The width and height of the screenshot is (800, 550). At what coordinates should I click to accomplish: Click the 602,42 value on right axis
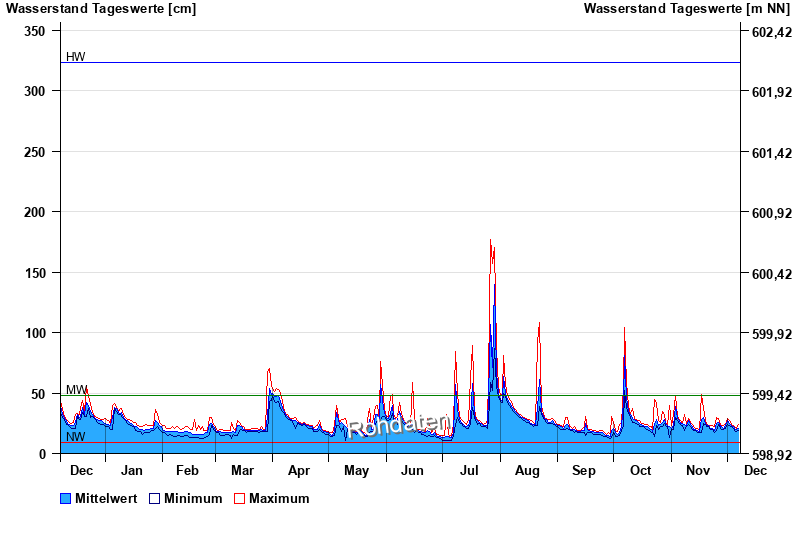[771, 32]
